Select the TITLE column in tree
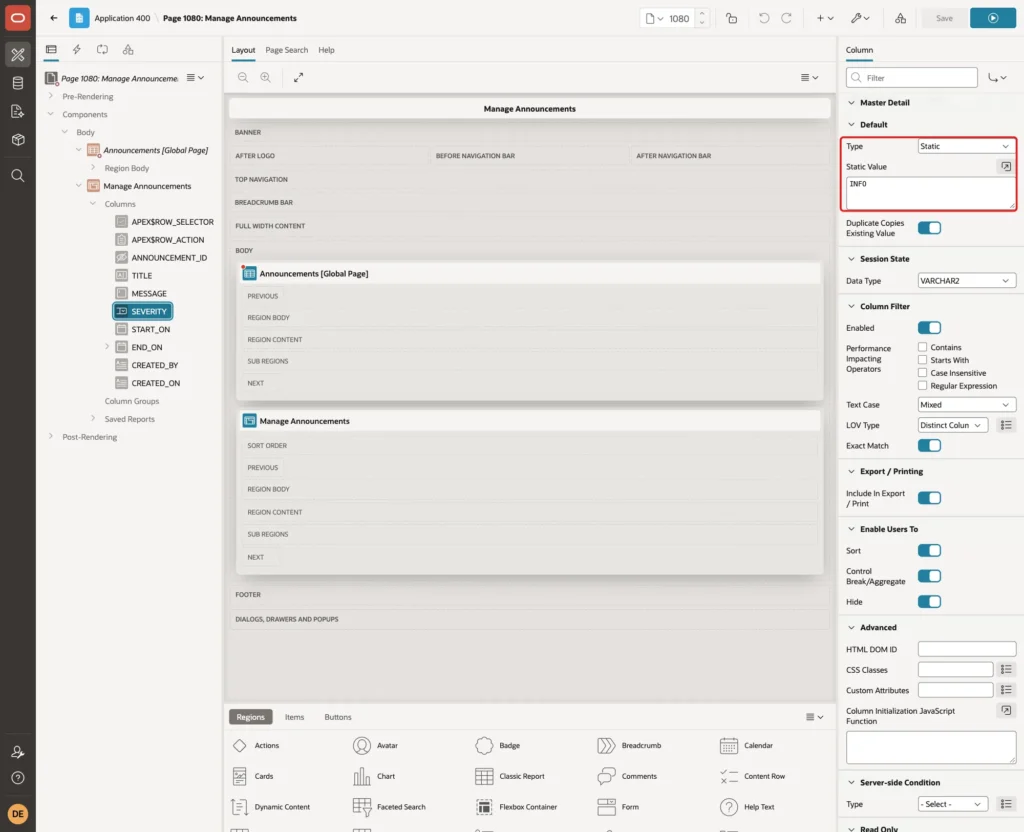The width and height of the screenshot is (1024, 832). click(x=142, y=276)
